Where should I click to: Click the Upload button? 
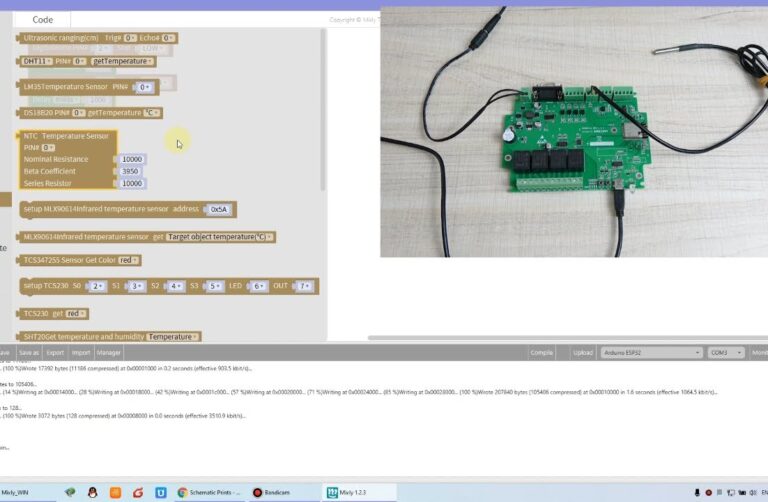tap(581, 352)
